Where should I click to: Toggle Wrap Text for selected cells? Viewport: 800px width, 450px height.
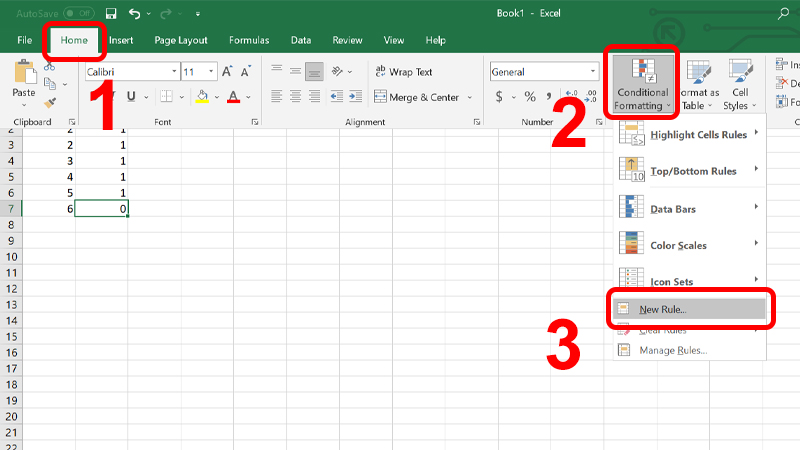[403, 72]
